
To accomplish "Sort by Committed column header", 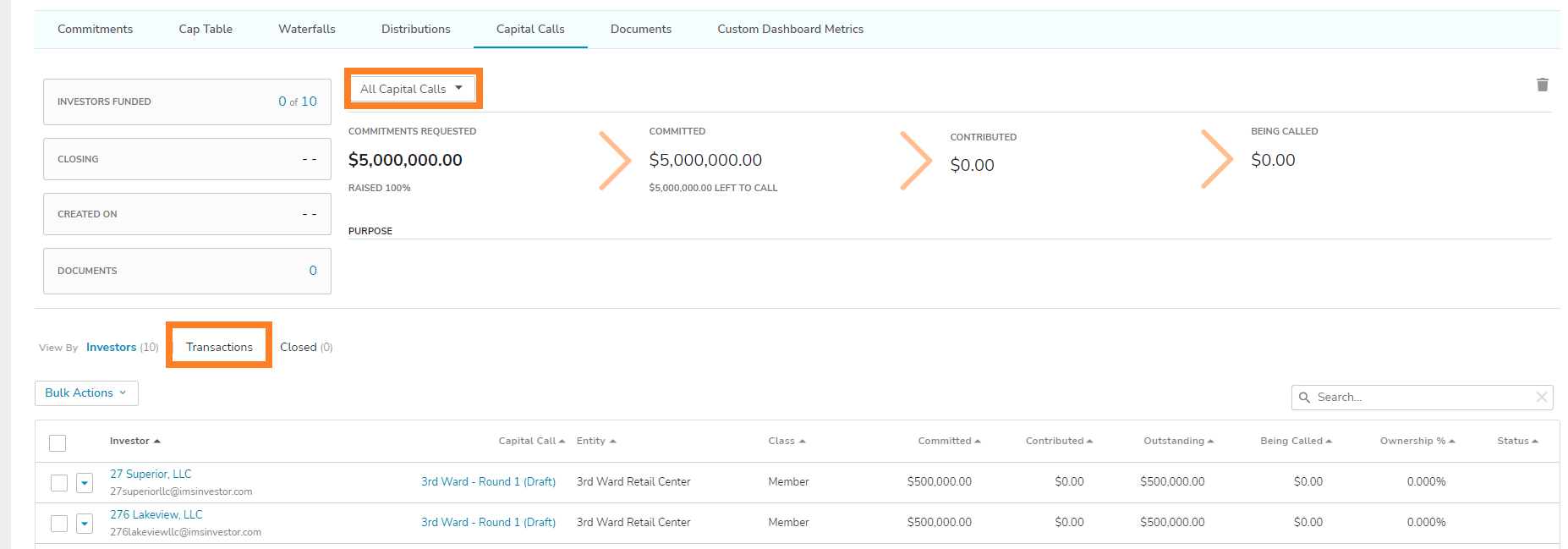I will click(949, 441).
